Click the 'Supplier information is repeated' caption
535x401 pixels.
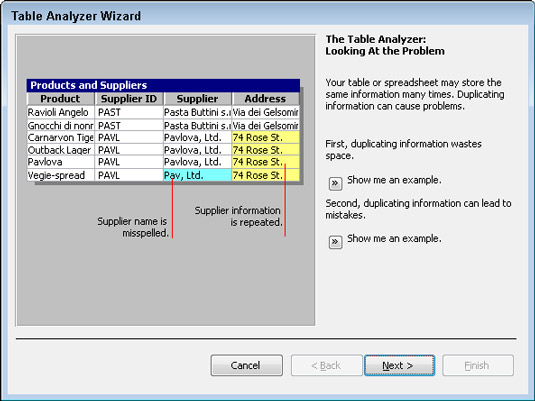[238, 216]
